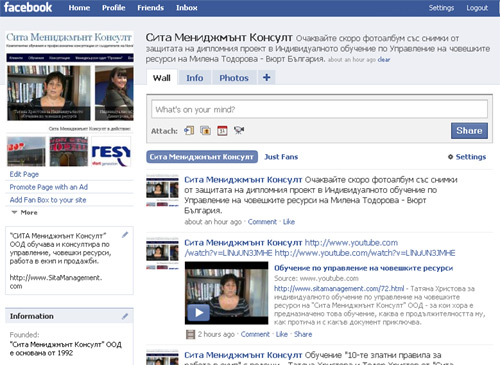This screenshot has width=500, height=365.
Task: Click the second post's author avatar
Action: [x=162, y=253]
